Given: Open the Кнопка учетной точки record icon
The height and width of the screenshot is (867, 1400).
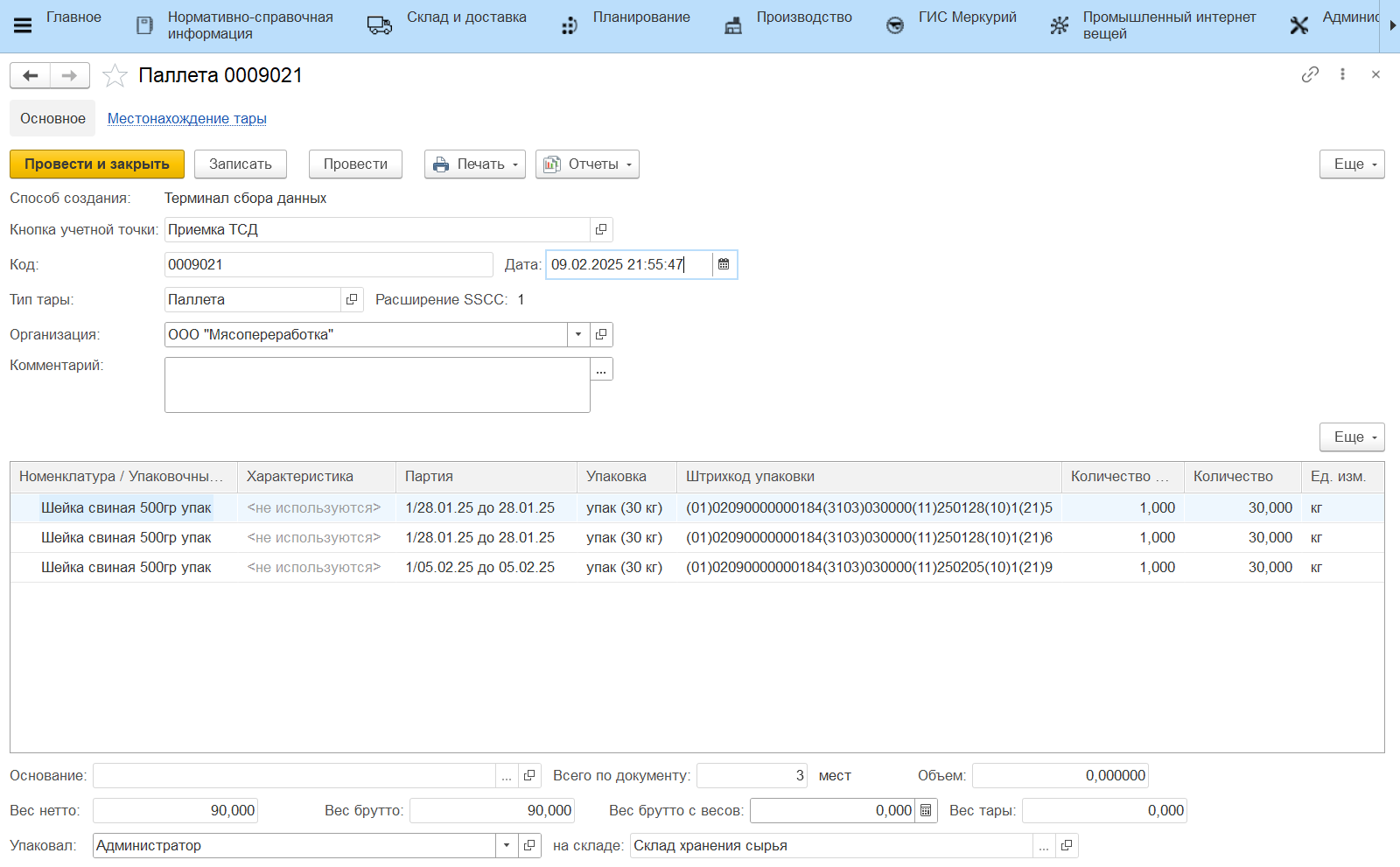Looking at the screenshot, I should click(x=601, y=229).
